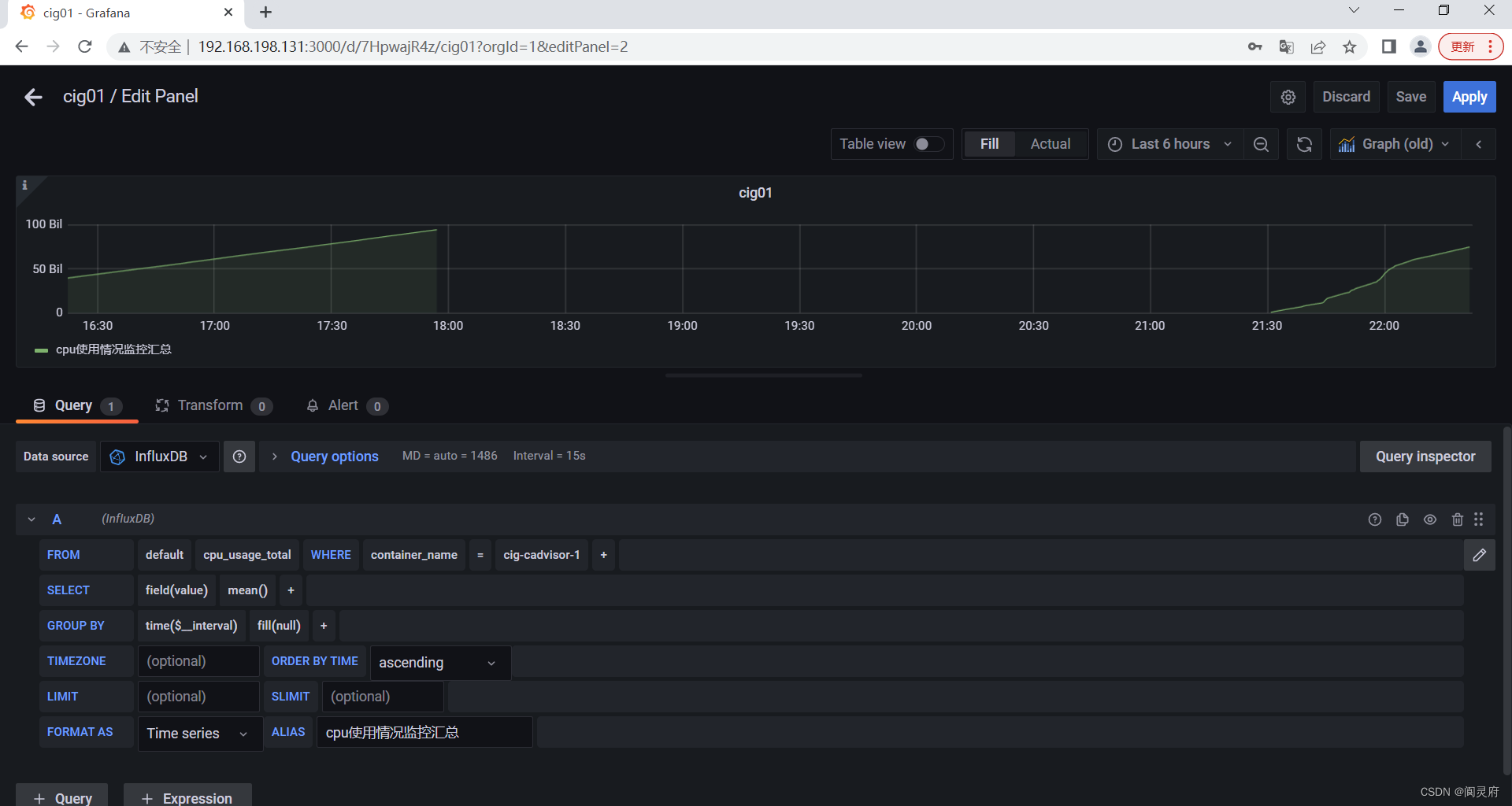
Task: Change retention policy default segment
Action: [165, 555]
